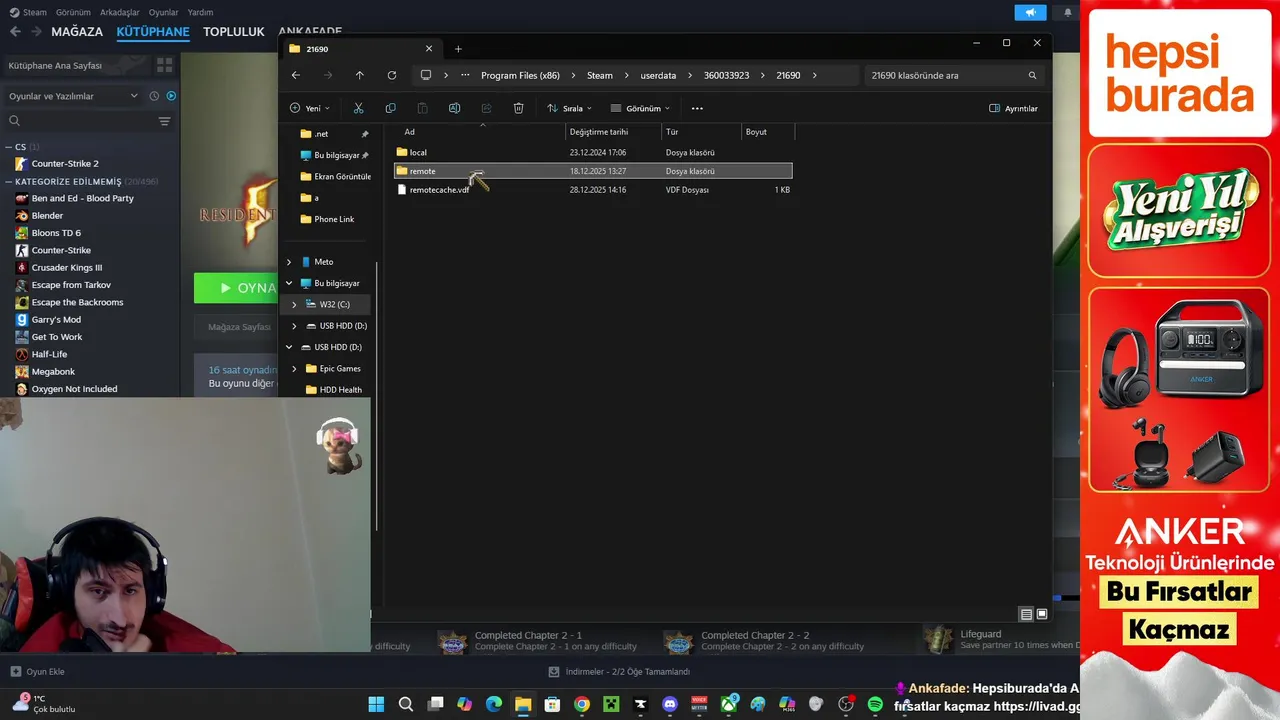Open Steam MAĞAZA tab
The image size is (1280, 720).
[77, 32]
